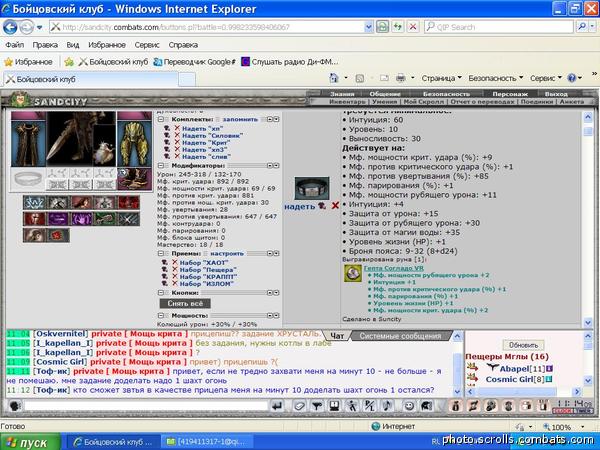600x450 pixels.
Task: Select the purple hand skill icon
Action: point(82,219)
